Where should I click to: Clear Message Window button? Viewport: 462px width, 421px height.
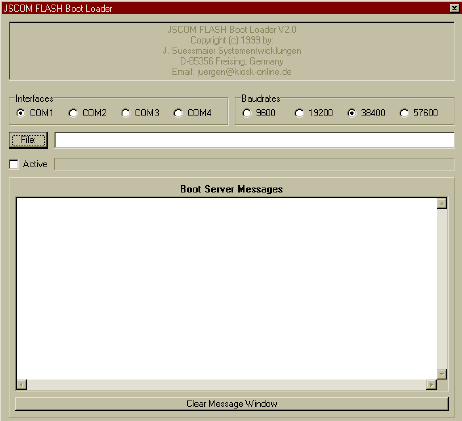232,404
